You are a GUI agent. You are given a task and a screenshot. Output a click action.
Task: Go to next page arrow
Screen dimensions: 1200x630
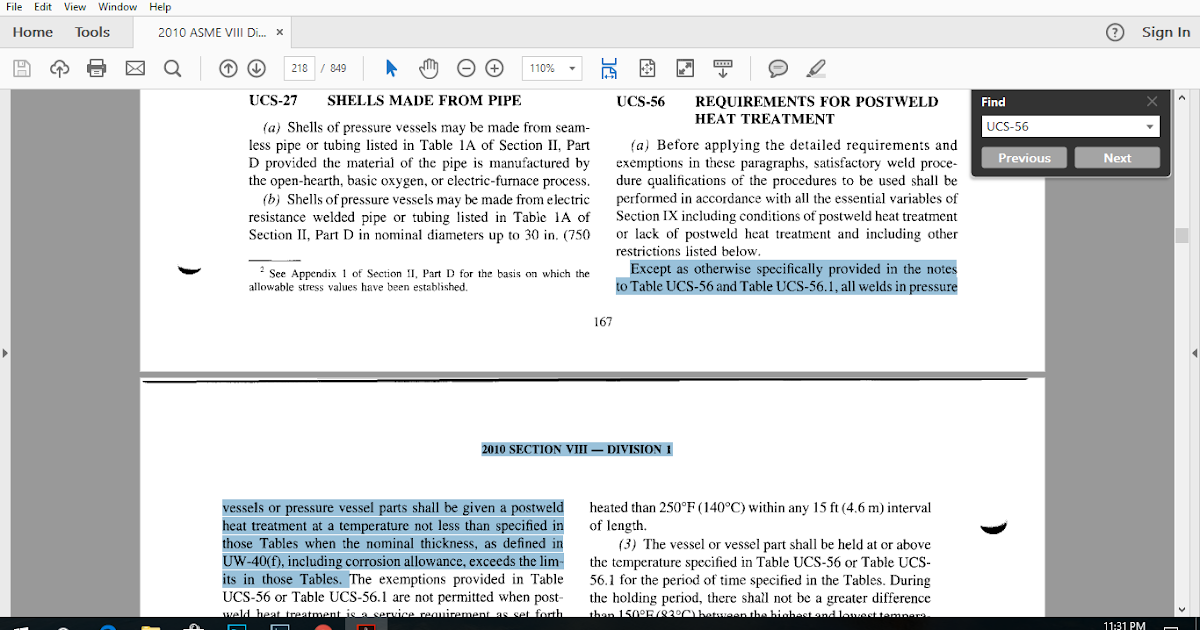(256, 68)
